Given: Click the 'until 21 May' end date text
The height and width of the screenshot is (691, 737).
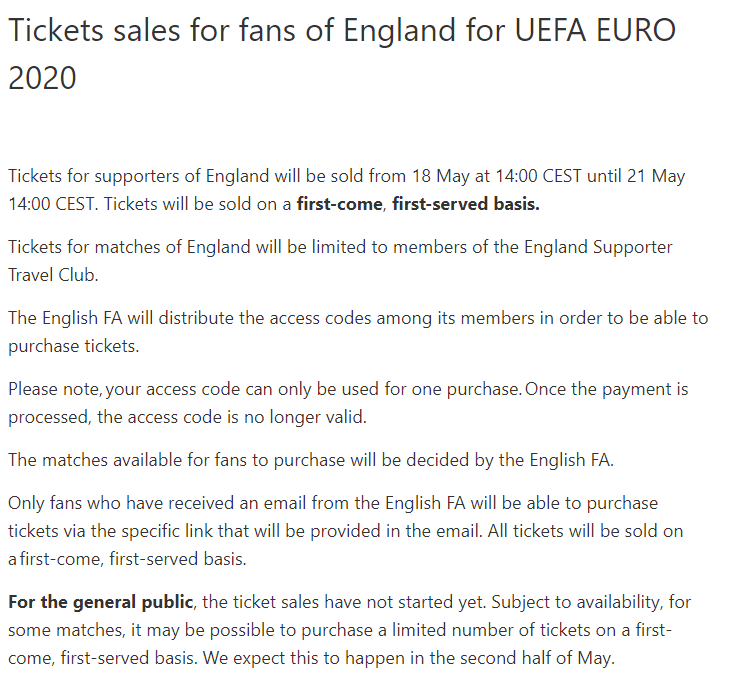Looking at the screenshot, I should point(636,176).
